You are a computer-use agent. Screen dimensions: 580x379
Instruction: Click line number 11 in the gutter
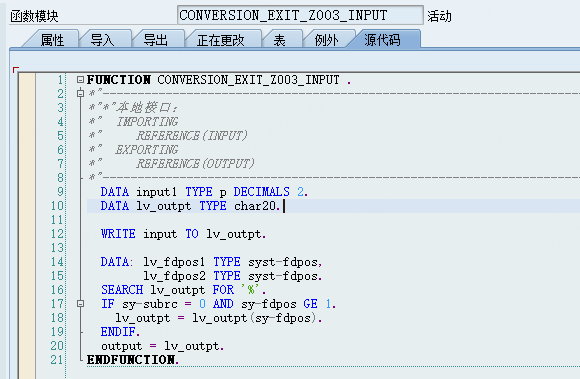click(x=57, y=220)
